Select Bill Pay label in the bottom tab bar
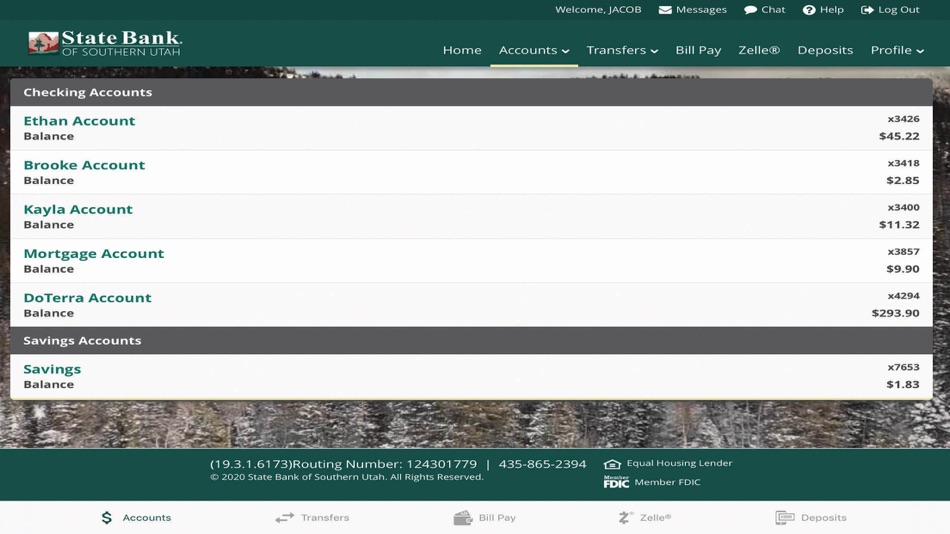 (497, 518)
